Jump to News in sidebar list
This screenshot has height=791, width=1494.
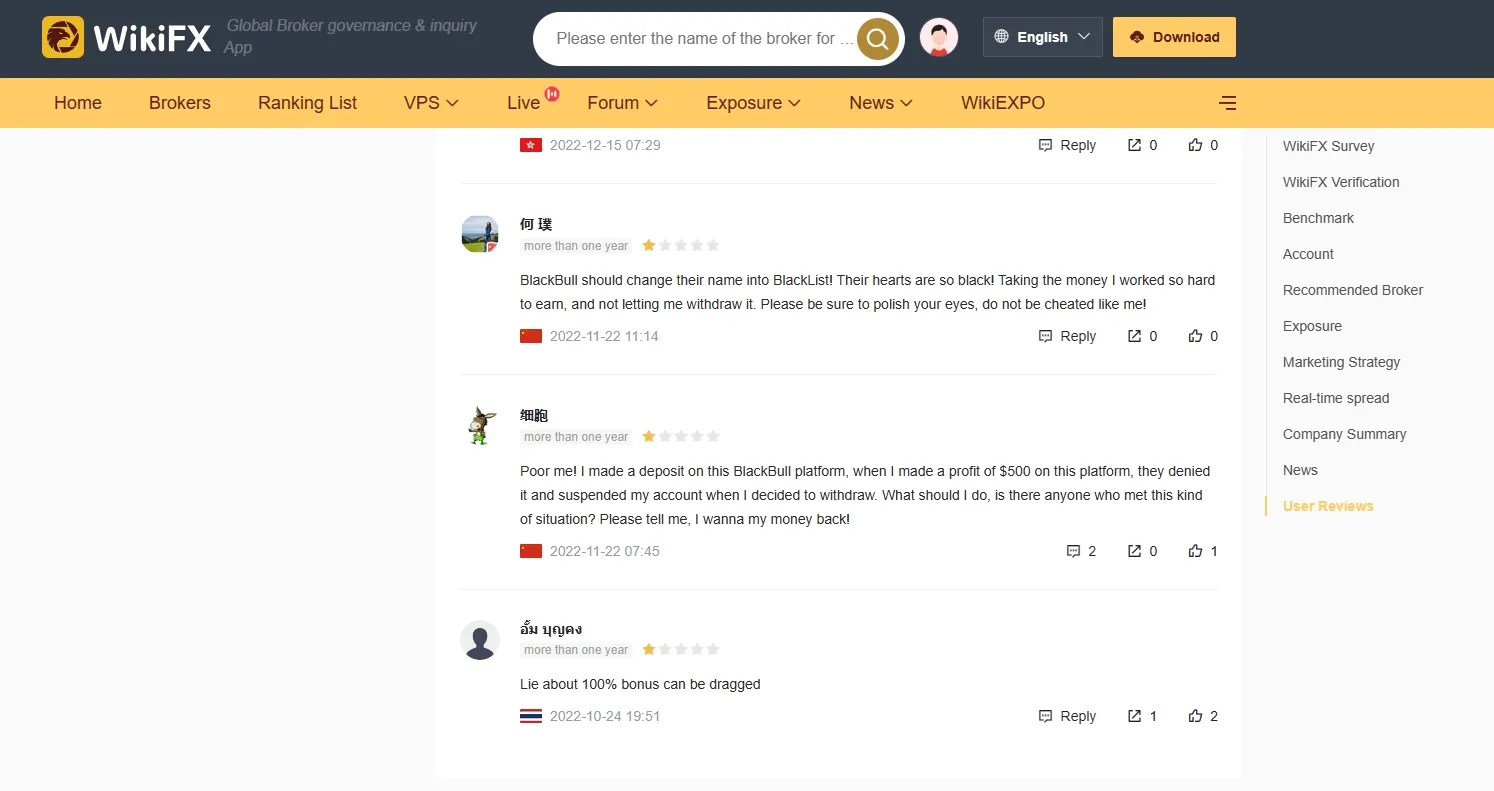pos(1300,470)
